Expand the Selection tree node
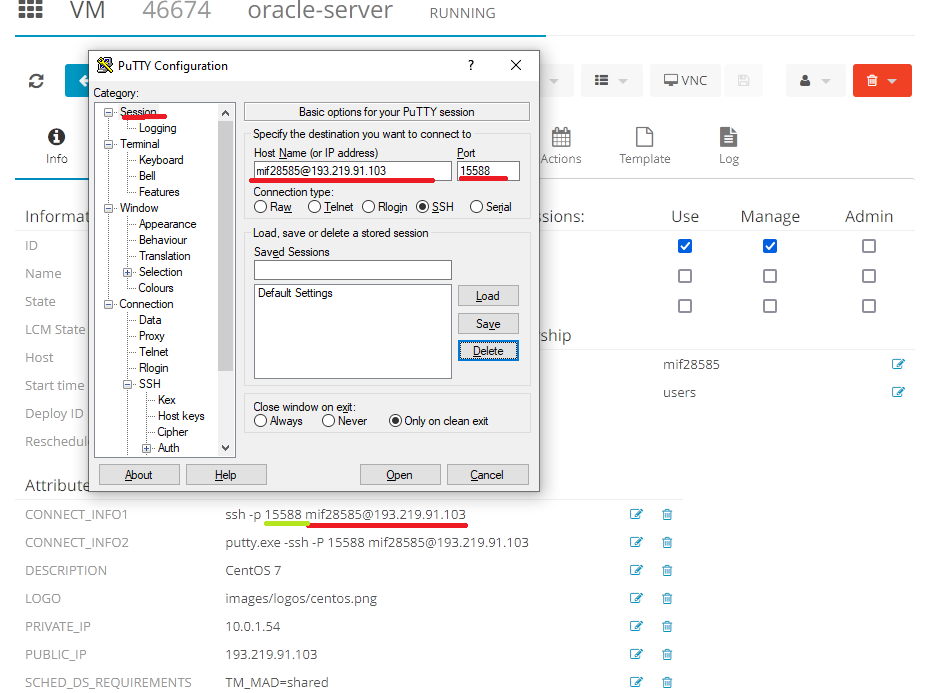Viewport: 950px width, 693px height. [x=128, y=273]
